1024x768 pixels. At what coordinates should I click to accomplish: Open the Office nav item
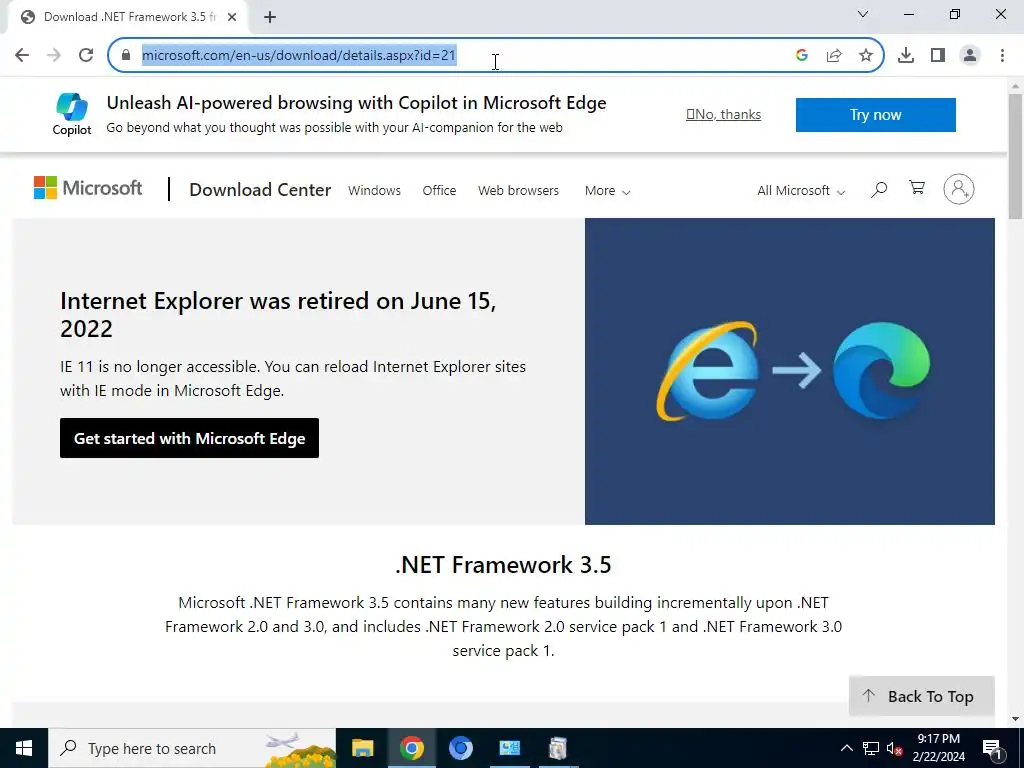tap(439, 190)
